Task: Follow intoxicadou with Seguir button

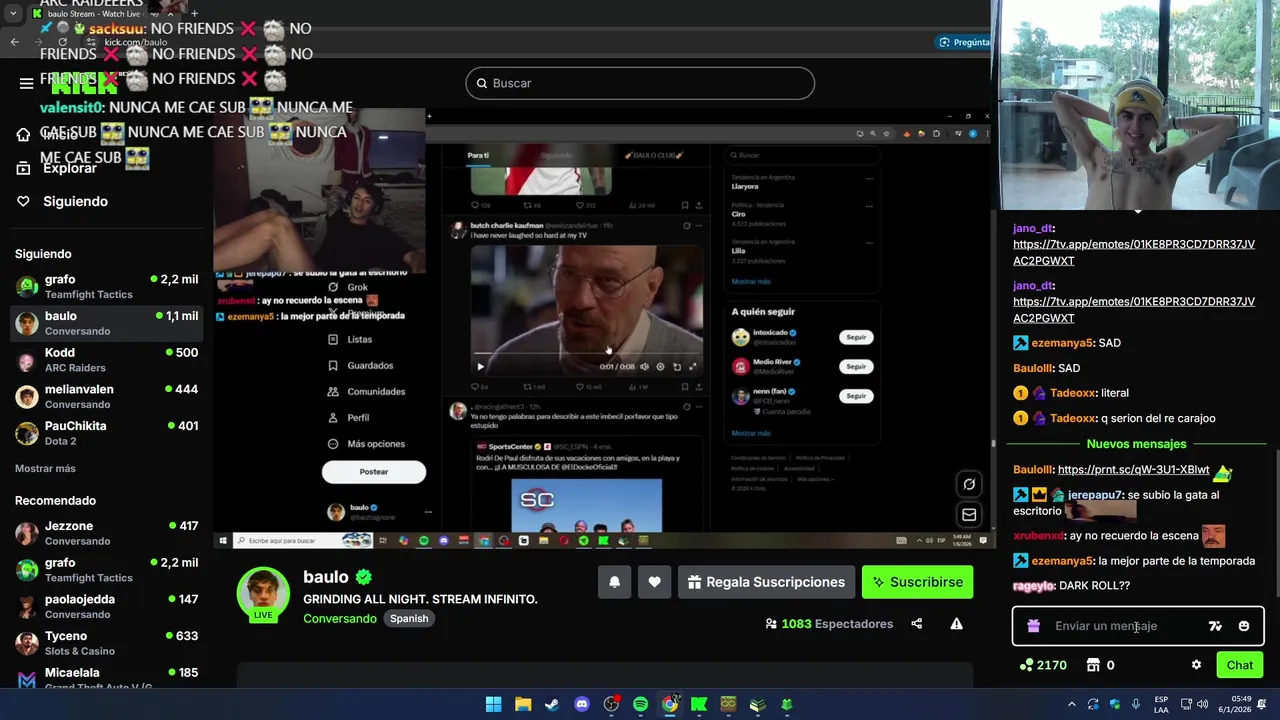Action: tap(856, 337)
